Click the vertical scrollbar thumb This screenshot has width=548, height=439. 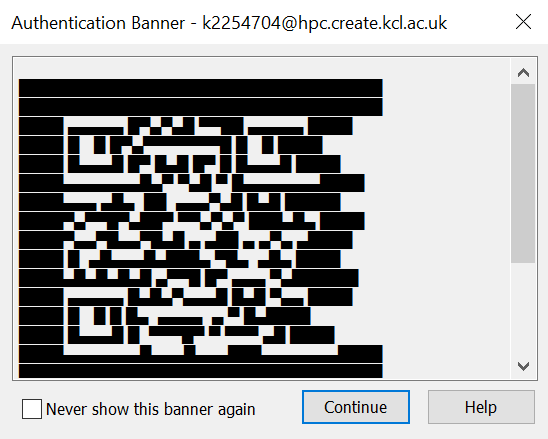pos(523,173)
